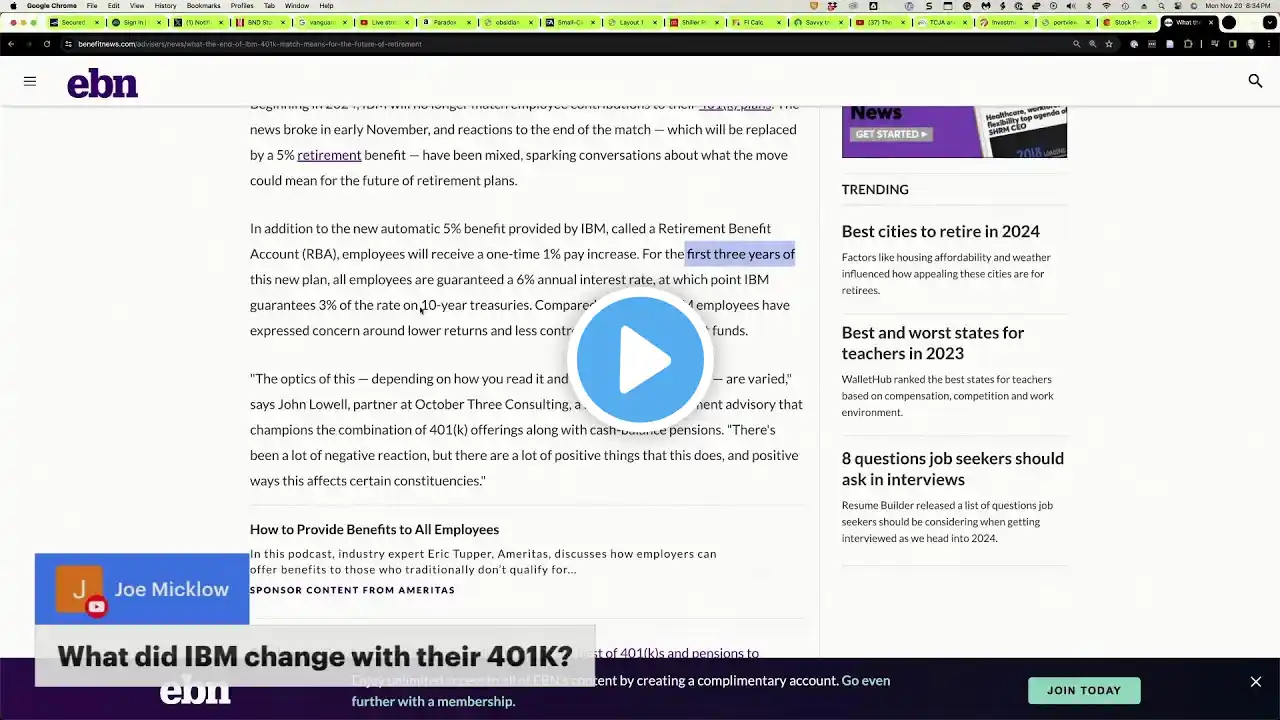Image resolution: width=1280 pixels, height=720 pixels.
Task: Follow the 'retirement' hyperlink in article
Action: [x=329, y=155]
